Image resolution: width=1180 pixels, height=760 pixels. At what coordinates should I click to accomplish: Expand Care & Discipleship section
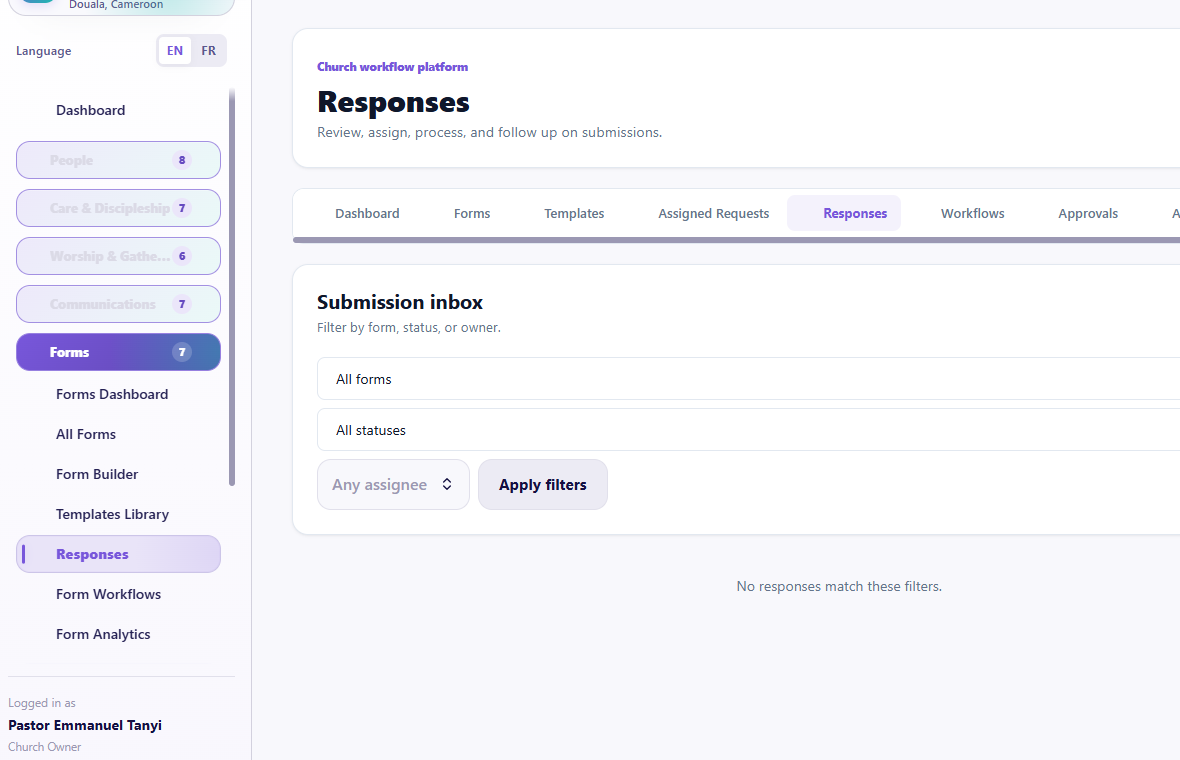118,208
